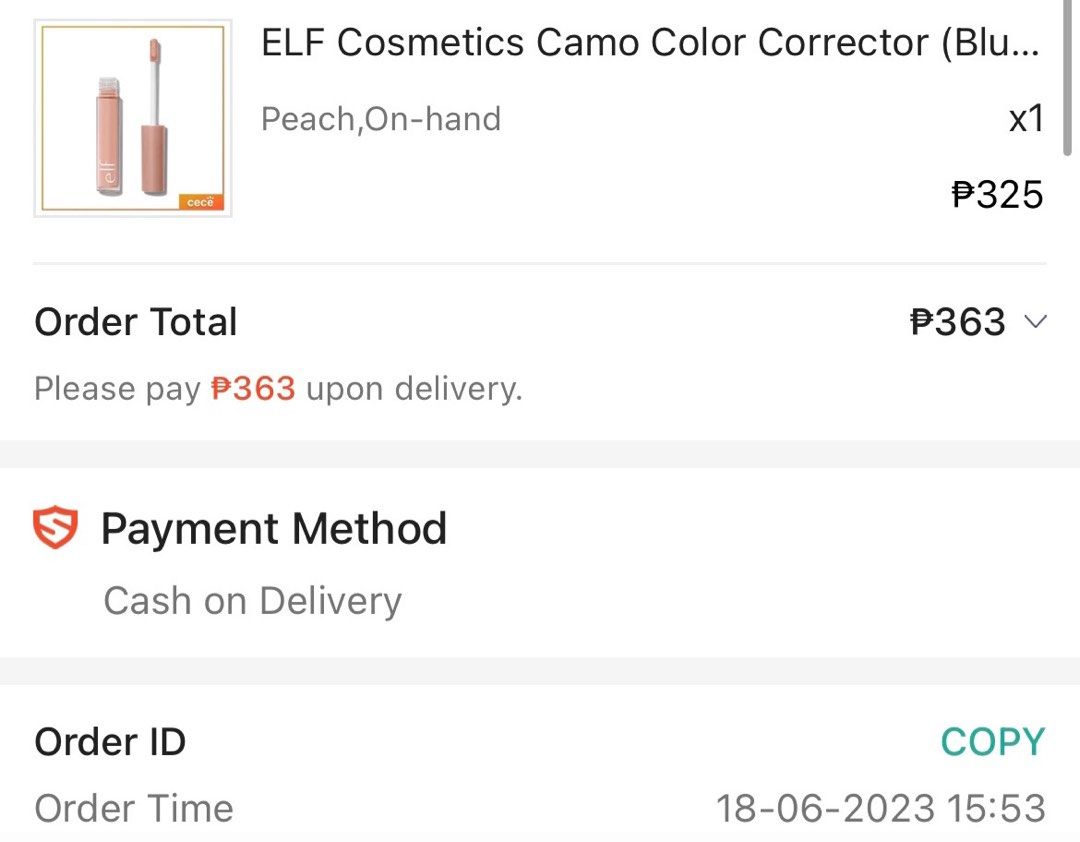Viewport: 1080px width, 842px height.
Task: Tap the ELF concealer product thumbnail
Action: [132, 120]
